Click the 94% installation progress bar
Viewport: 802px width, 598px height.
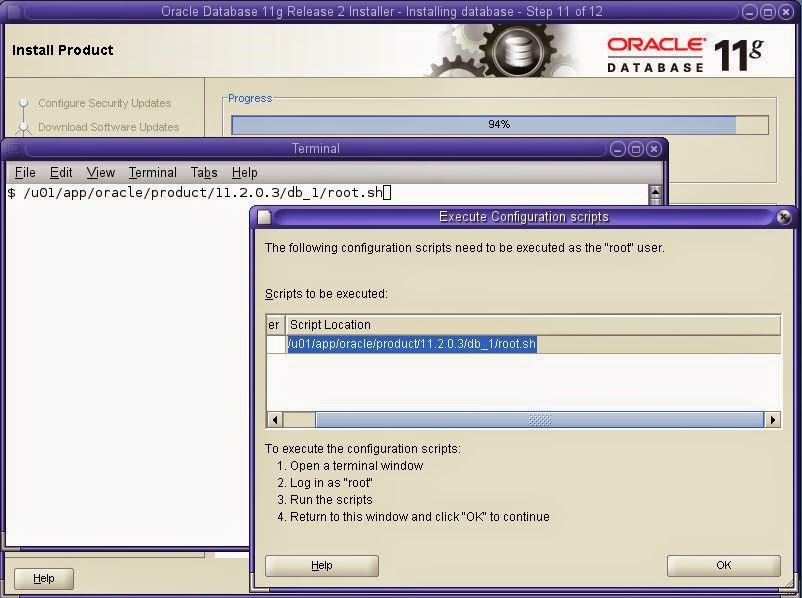(500, 124)
